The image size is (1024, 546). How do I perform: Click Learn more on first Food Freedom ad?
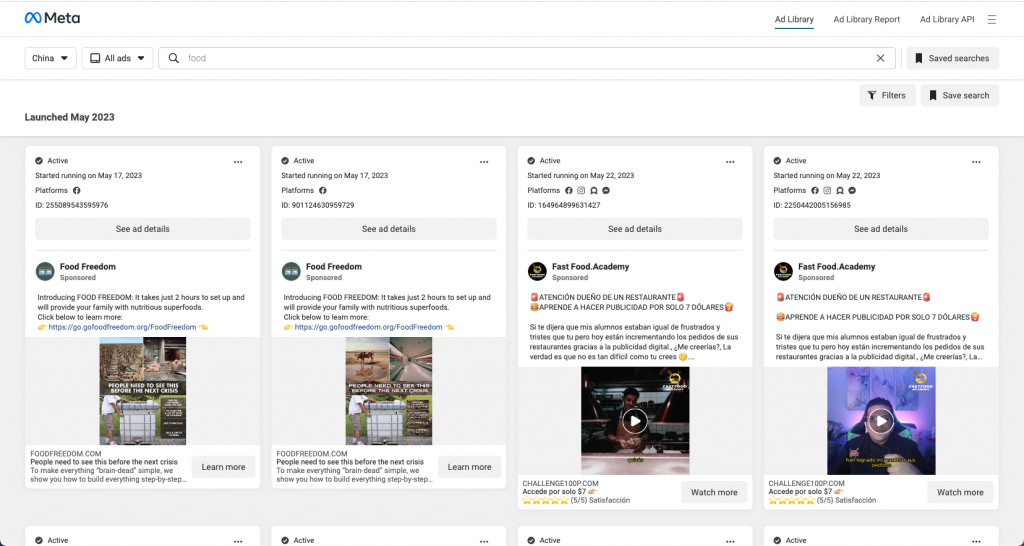click(223, 467)
